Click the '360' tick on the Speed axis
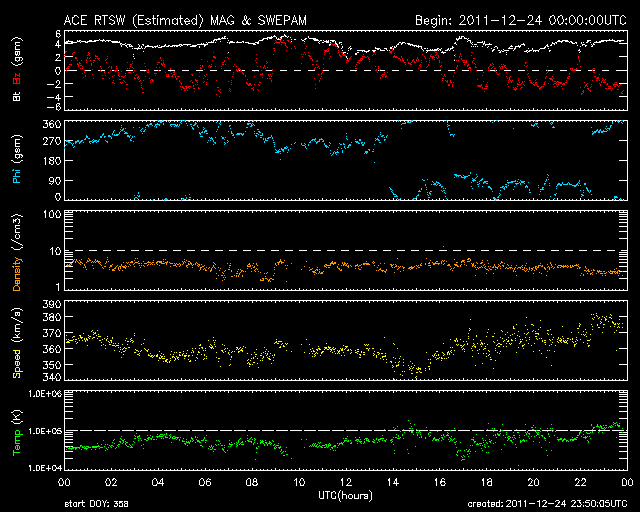The width and height of the screenshot is (640, 512). tap(52, 349)
